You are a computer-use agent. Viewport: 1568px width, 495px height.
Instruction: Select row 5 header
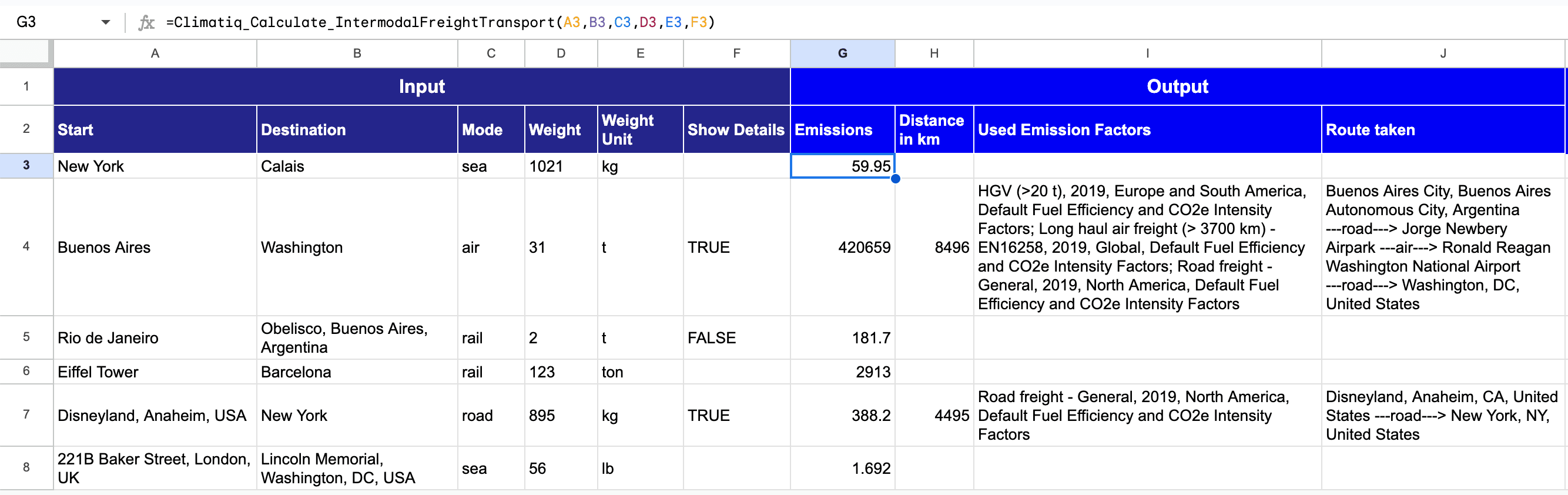pos(26,337)
